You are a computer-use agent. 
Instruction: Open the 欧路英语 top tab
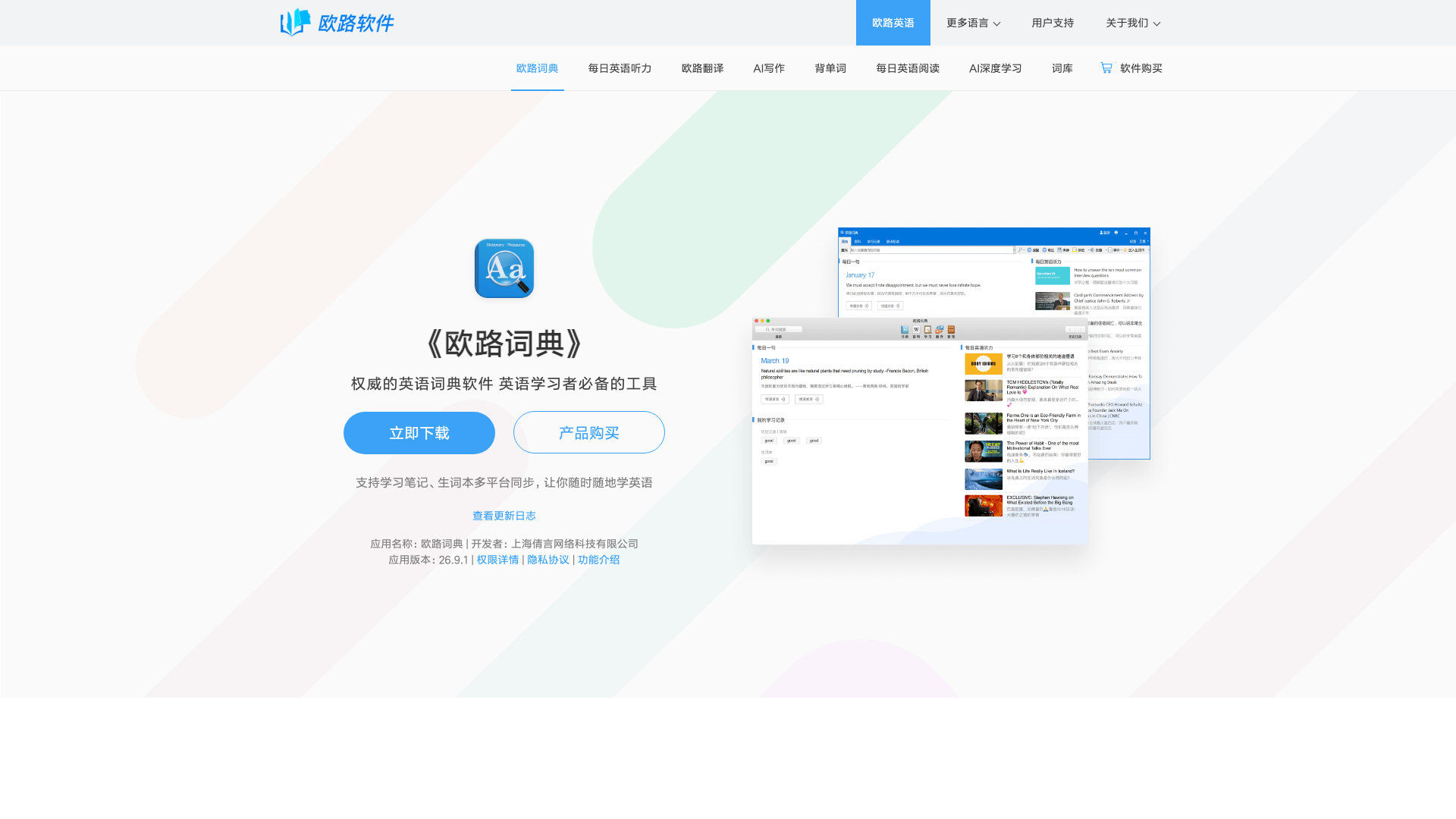click(893, 23)
